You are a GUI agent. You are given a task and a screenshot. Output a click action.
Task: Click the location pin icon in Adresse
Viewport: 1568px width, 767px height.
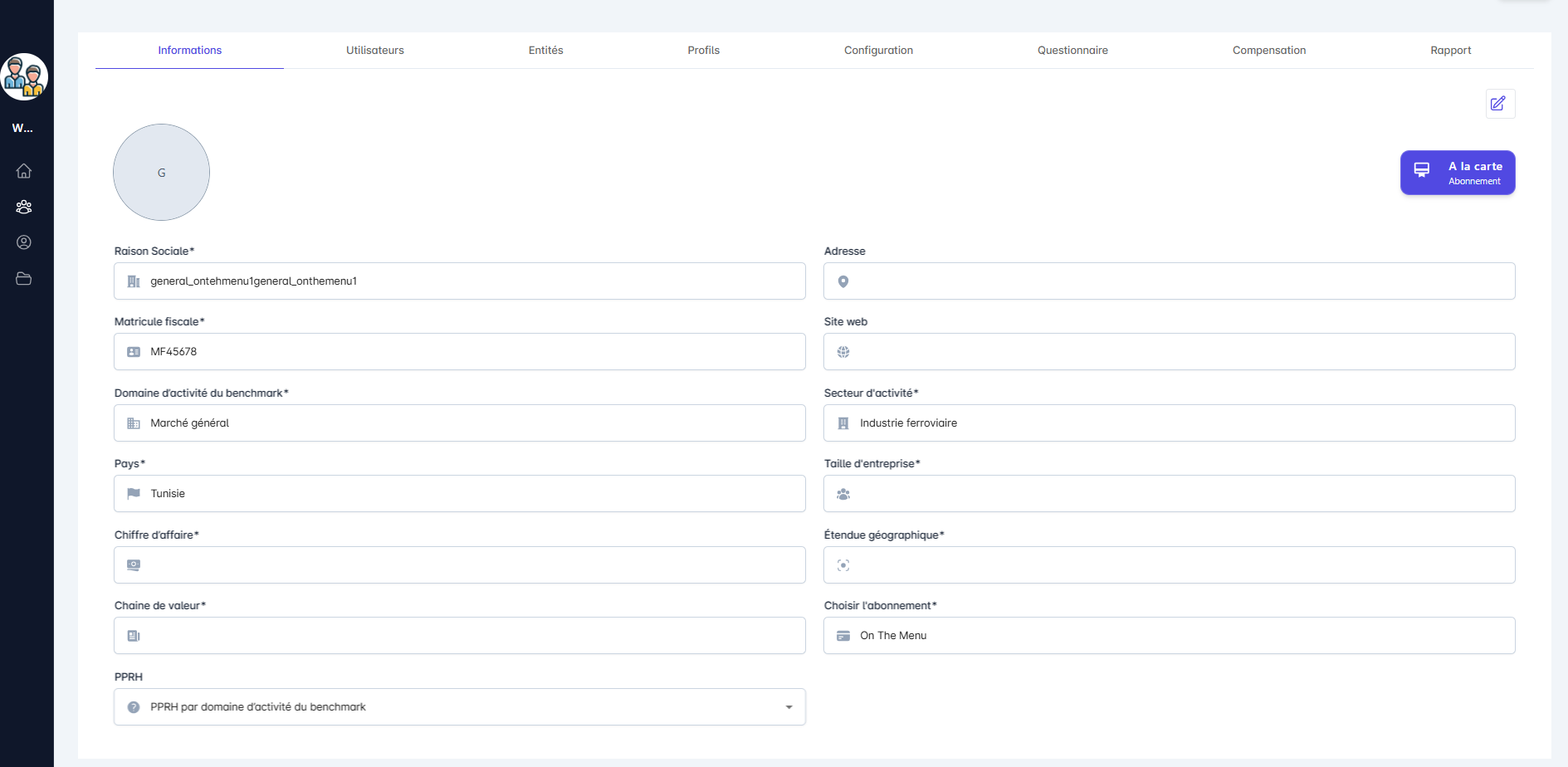coord(843,281)
